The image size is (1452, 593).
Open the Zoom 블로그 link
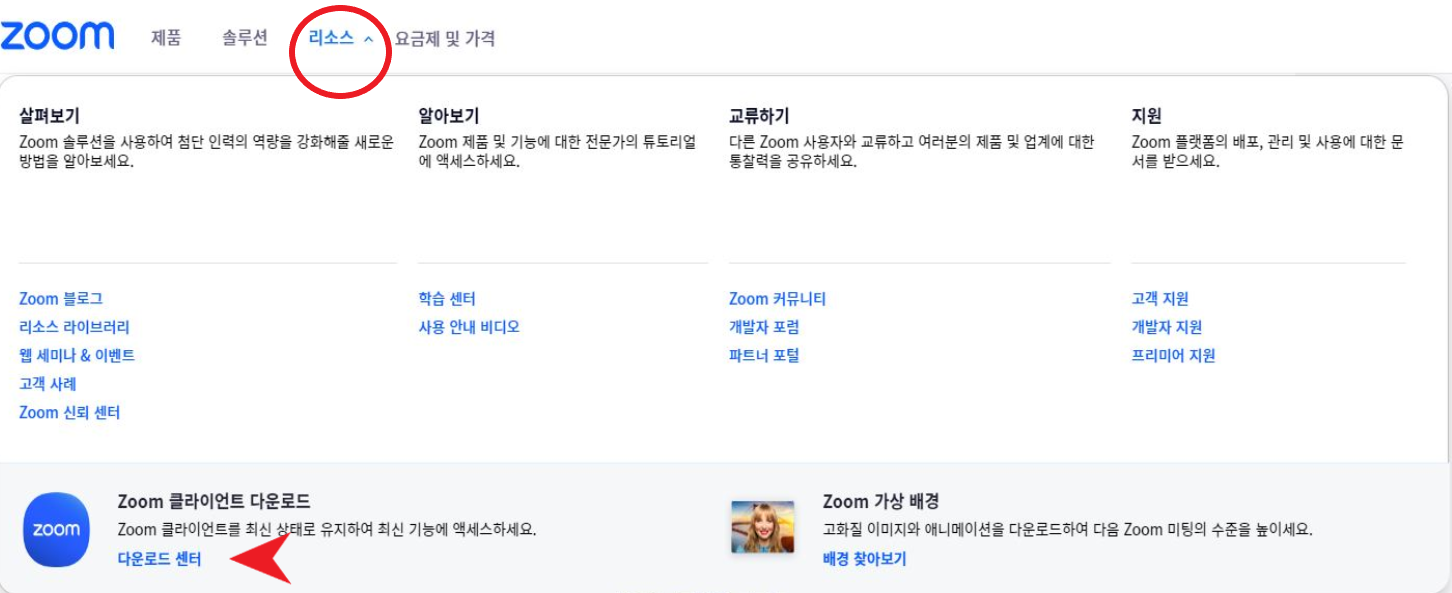click(x=61, y=299)
